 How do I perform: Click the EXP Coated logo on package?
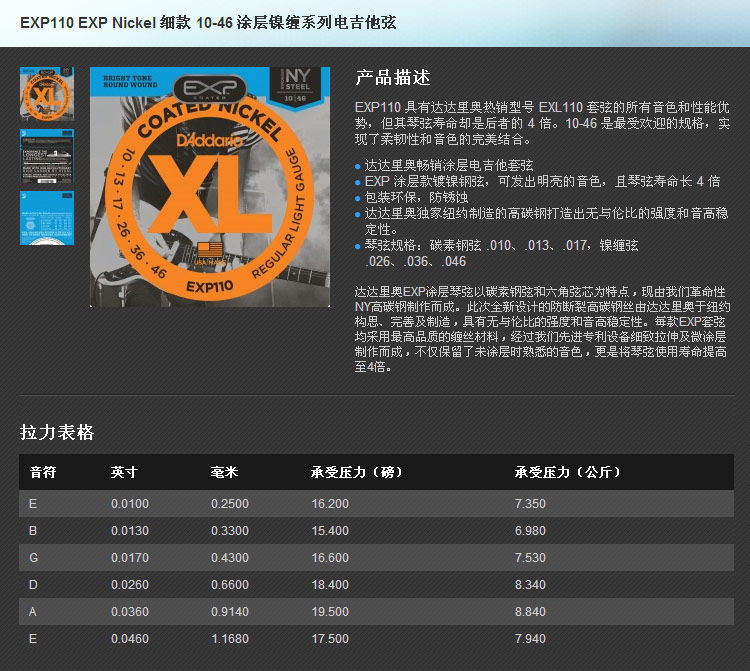(x=210, y=88)
